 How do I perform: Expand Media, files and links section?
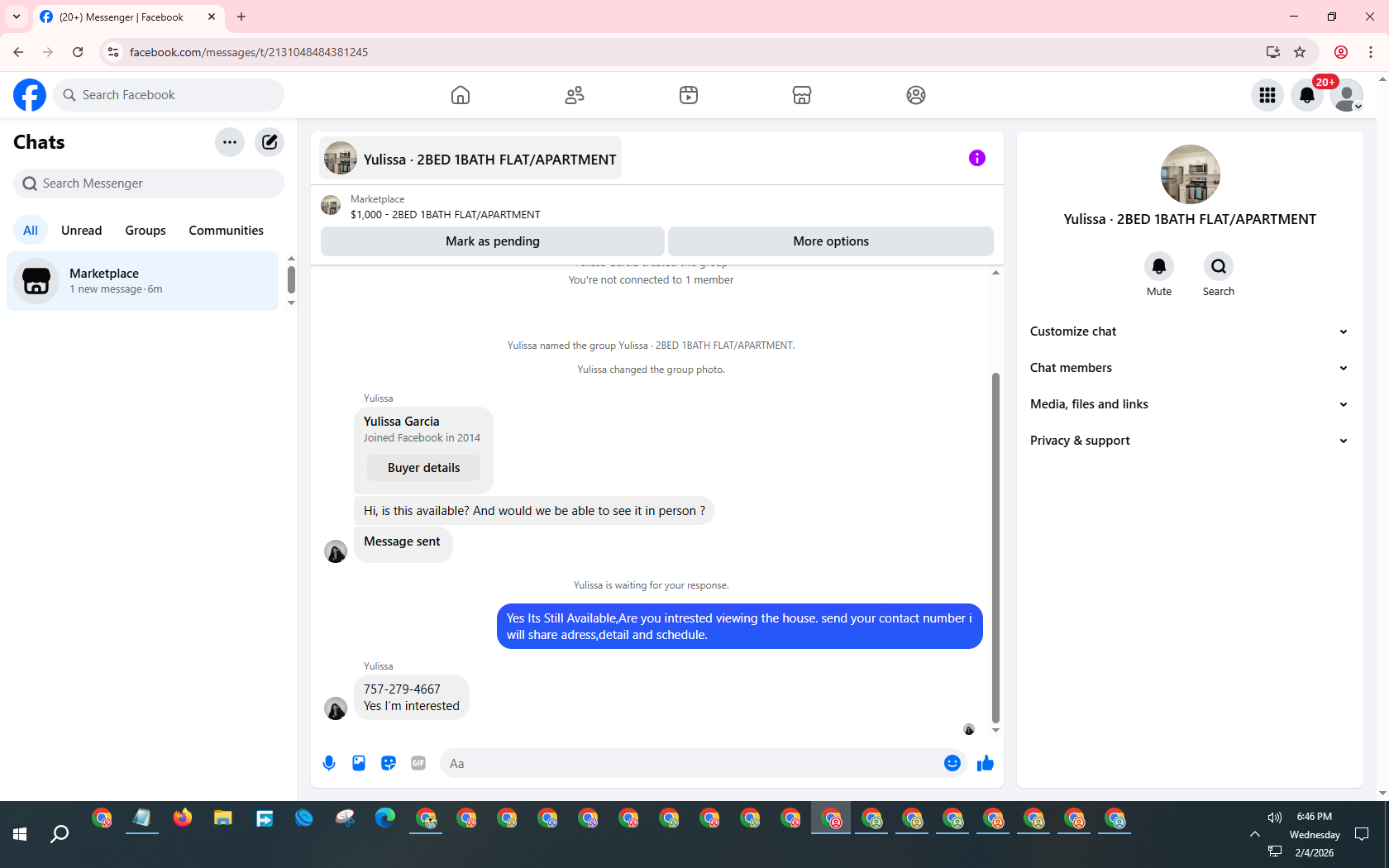point(1189,404)
